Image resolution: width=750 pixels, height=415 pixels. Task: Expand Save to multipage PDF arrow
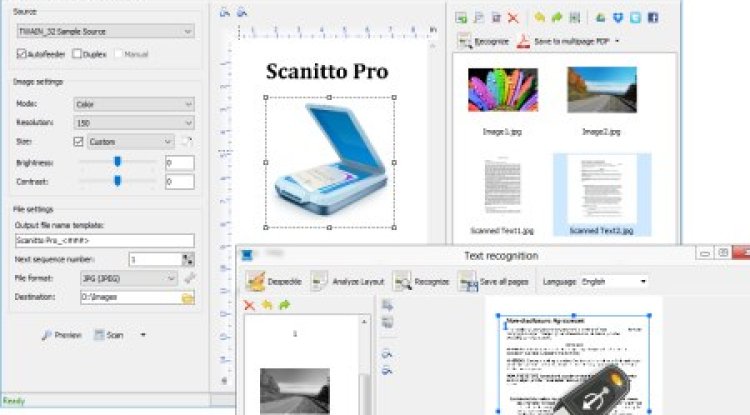[617, 42]
